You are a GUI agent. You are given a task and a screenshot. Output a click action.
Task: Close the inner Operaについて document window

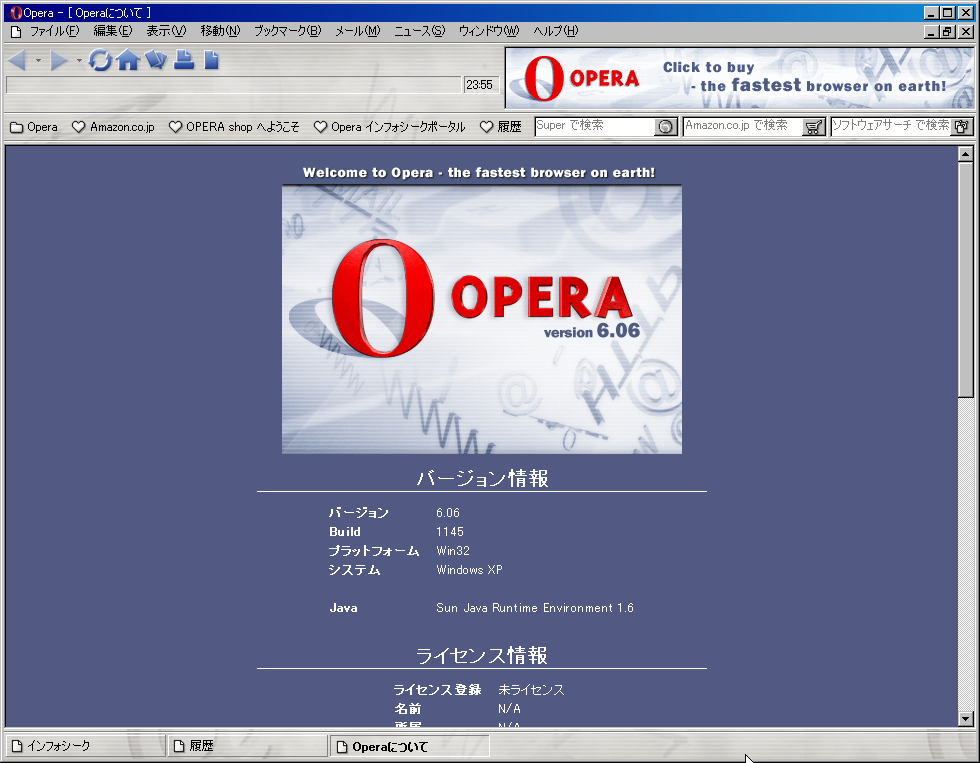pos(966,31)
